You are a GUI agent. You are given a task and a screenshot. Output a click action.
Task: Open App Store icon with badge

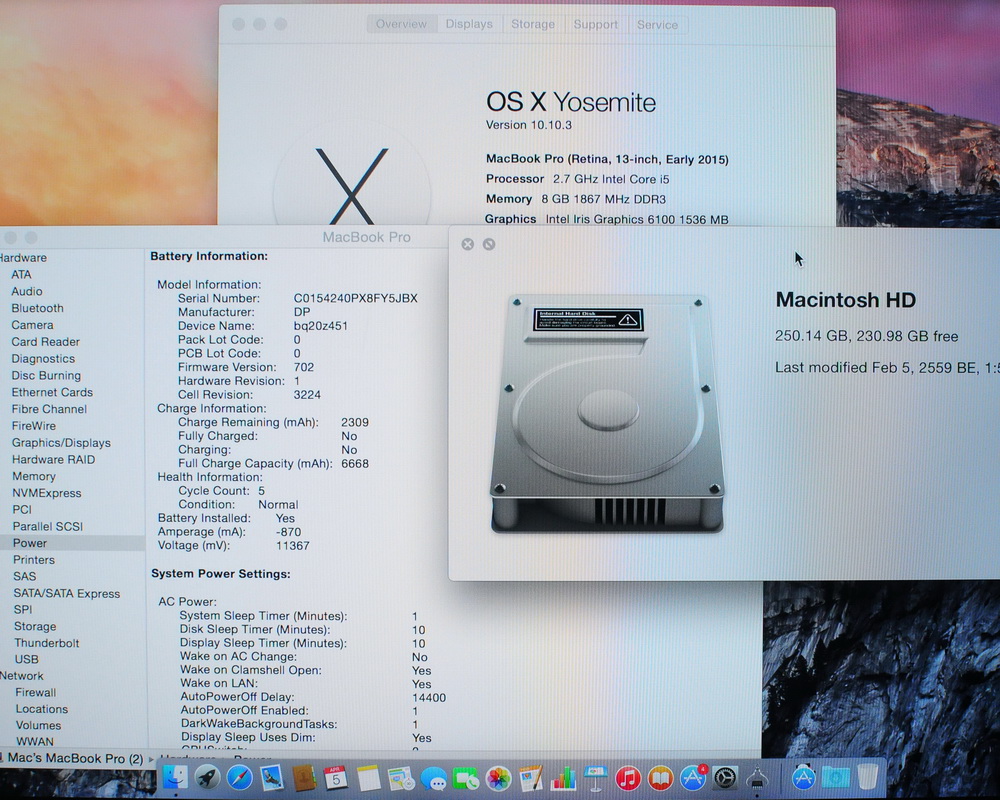pyautogui.click(x=693, y=778)
